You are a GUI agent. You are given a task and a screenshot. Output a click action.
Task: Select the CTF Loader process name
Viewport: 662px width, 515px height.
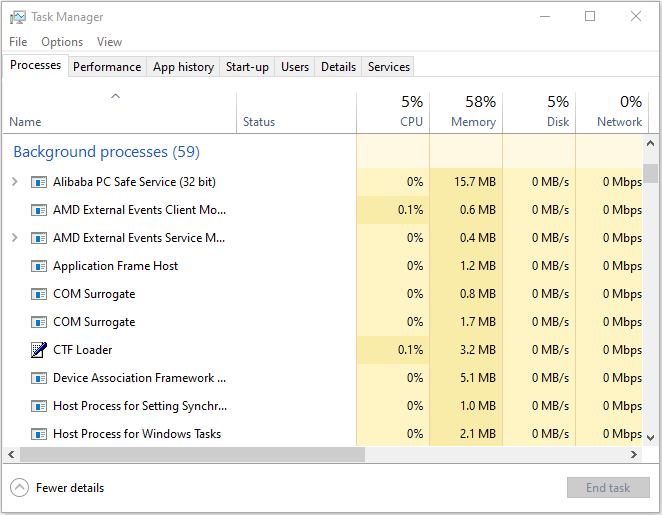click(83, 350)
